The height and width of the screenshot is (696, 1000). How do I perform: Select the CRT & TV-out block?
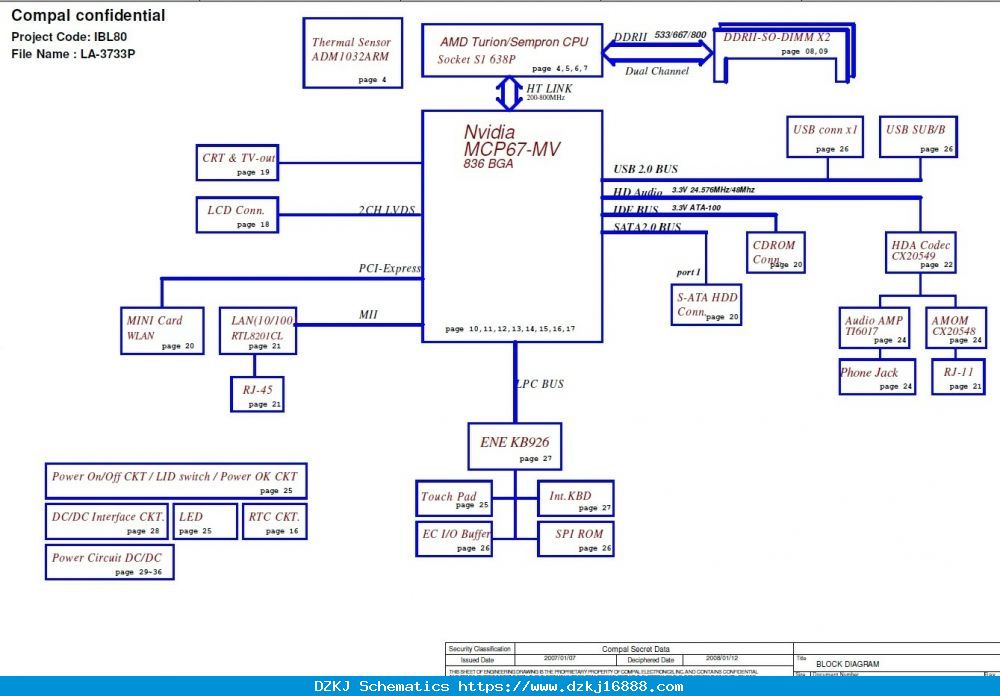click(x=237, y=162)
